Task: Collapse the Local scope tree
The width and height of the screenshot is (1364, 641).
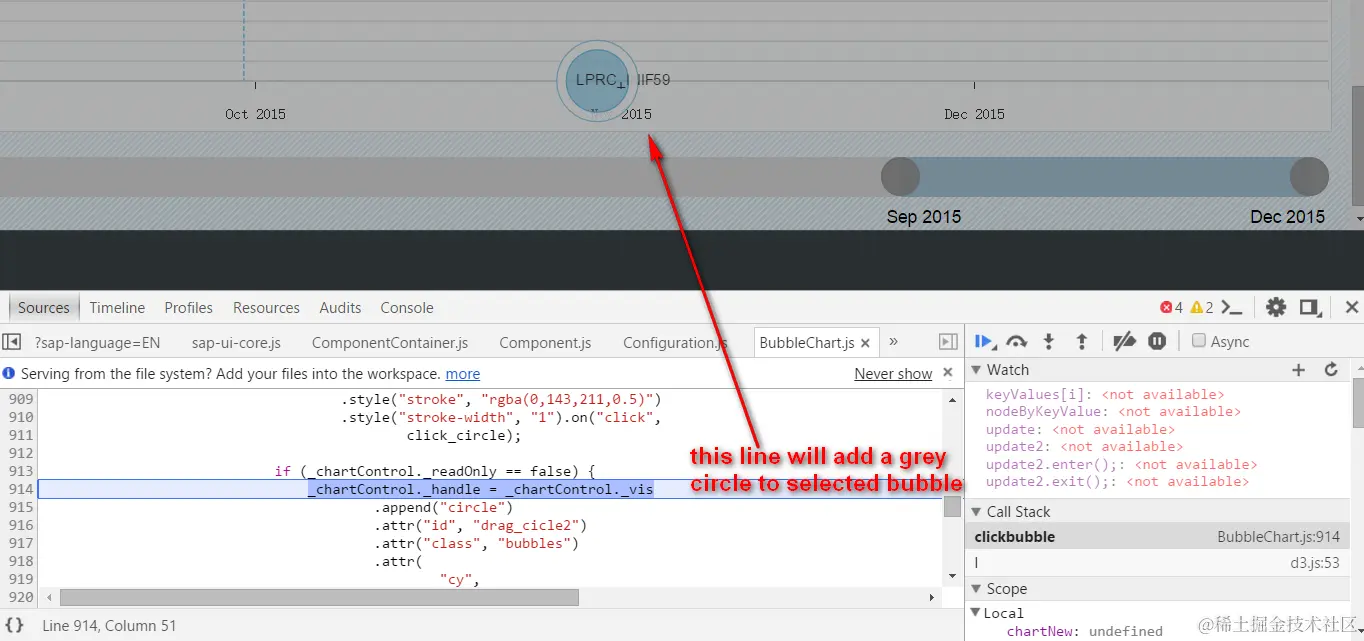Action: click(976, 613)
